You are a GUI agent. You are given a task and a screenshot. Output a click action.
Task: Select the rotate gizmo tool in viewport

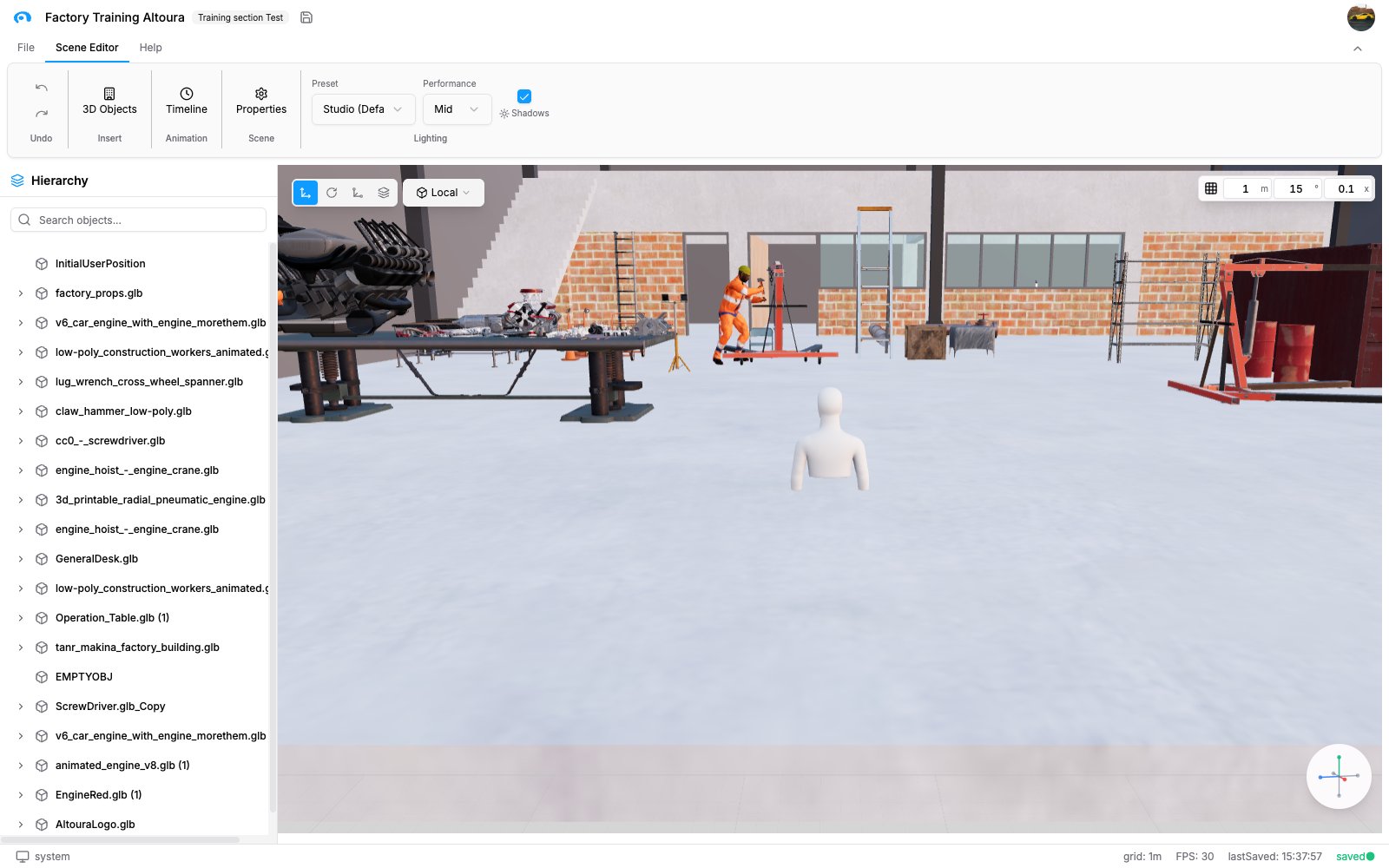[x=332, y=193]
